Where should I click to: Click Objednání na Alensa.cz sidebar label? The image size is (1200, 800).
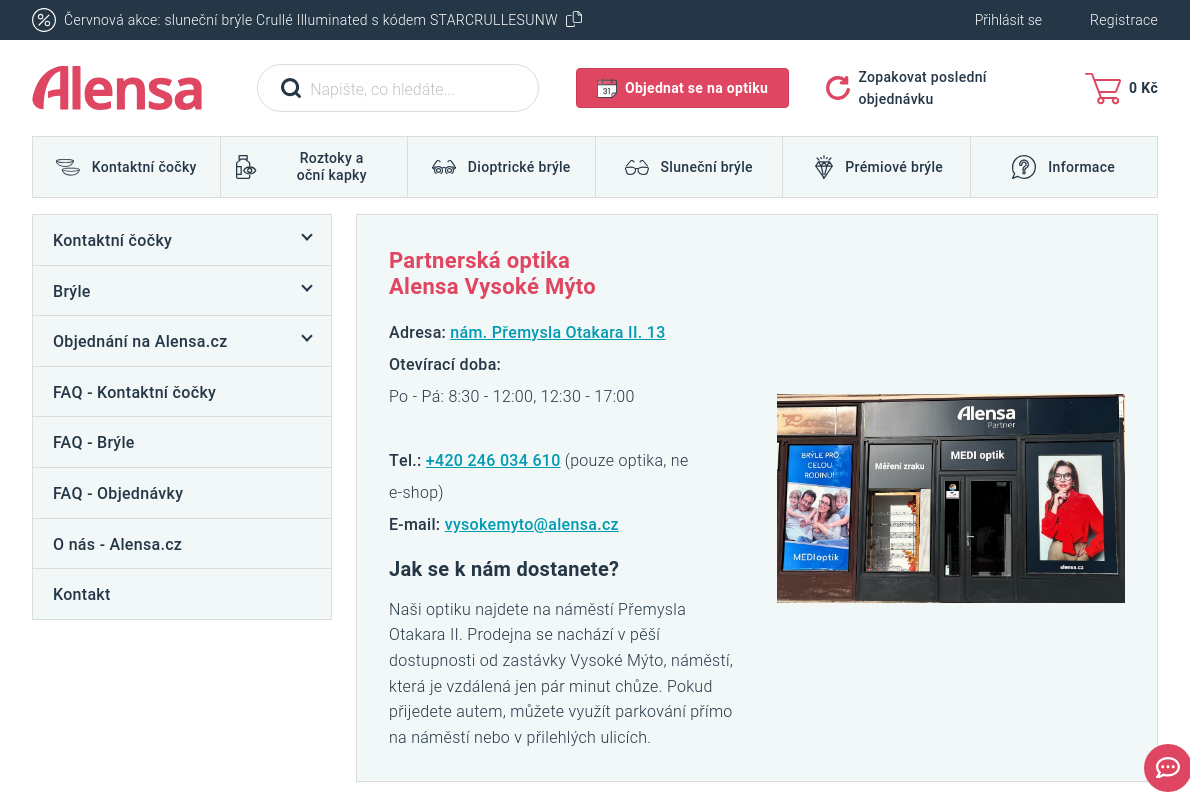(x=140, y=341)
